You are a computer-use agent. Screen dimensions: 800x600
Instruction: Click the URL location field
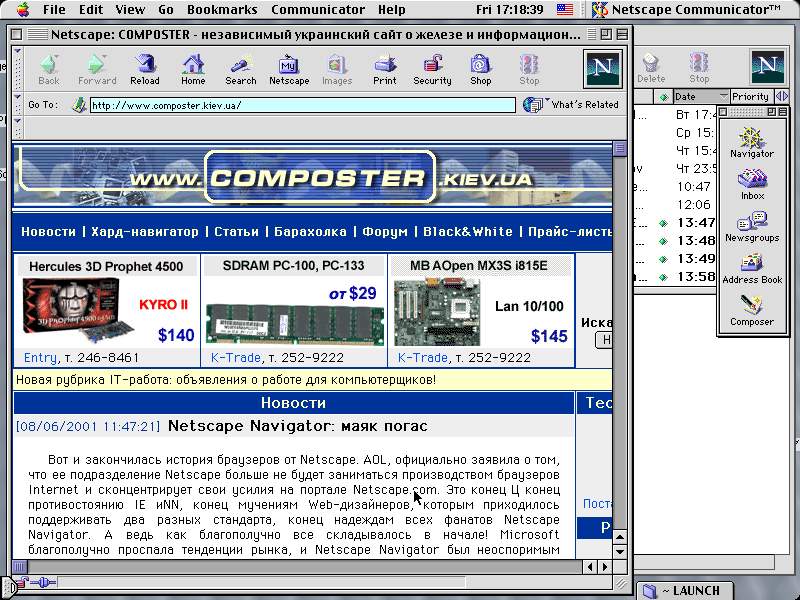tap(303, 105)
